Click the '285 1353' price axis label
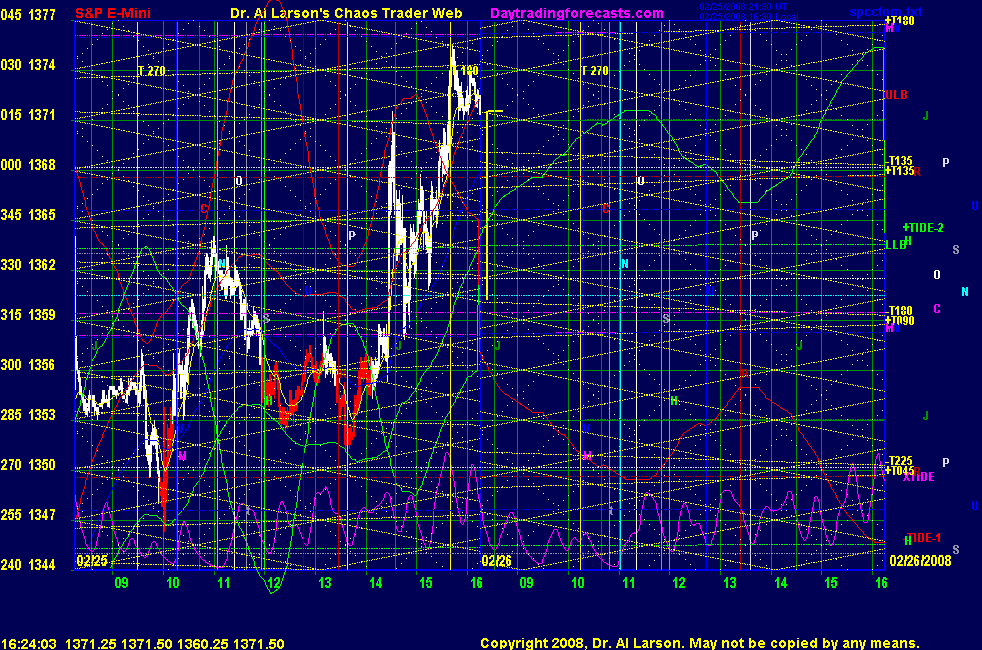 coord(28,415)
